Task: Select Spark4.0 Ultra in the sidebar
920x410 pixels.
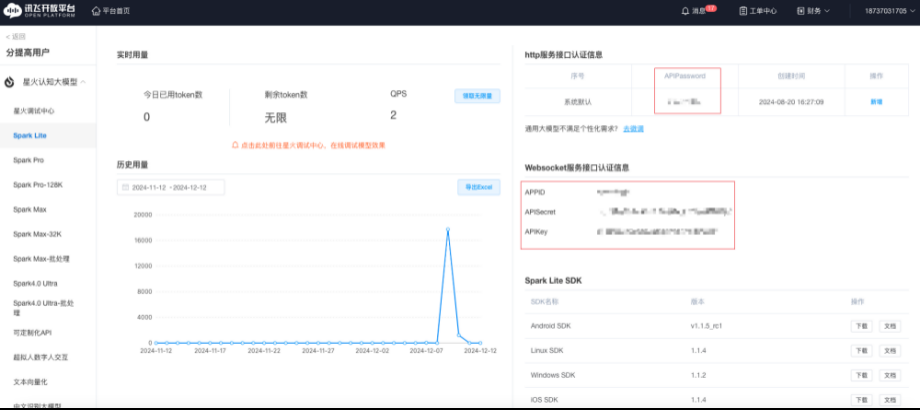Action: (35, 283)
